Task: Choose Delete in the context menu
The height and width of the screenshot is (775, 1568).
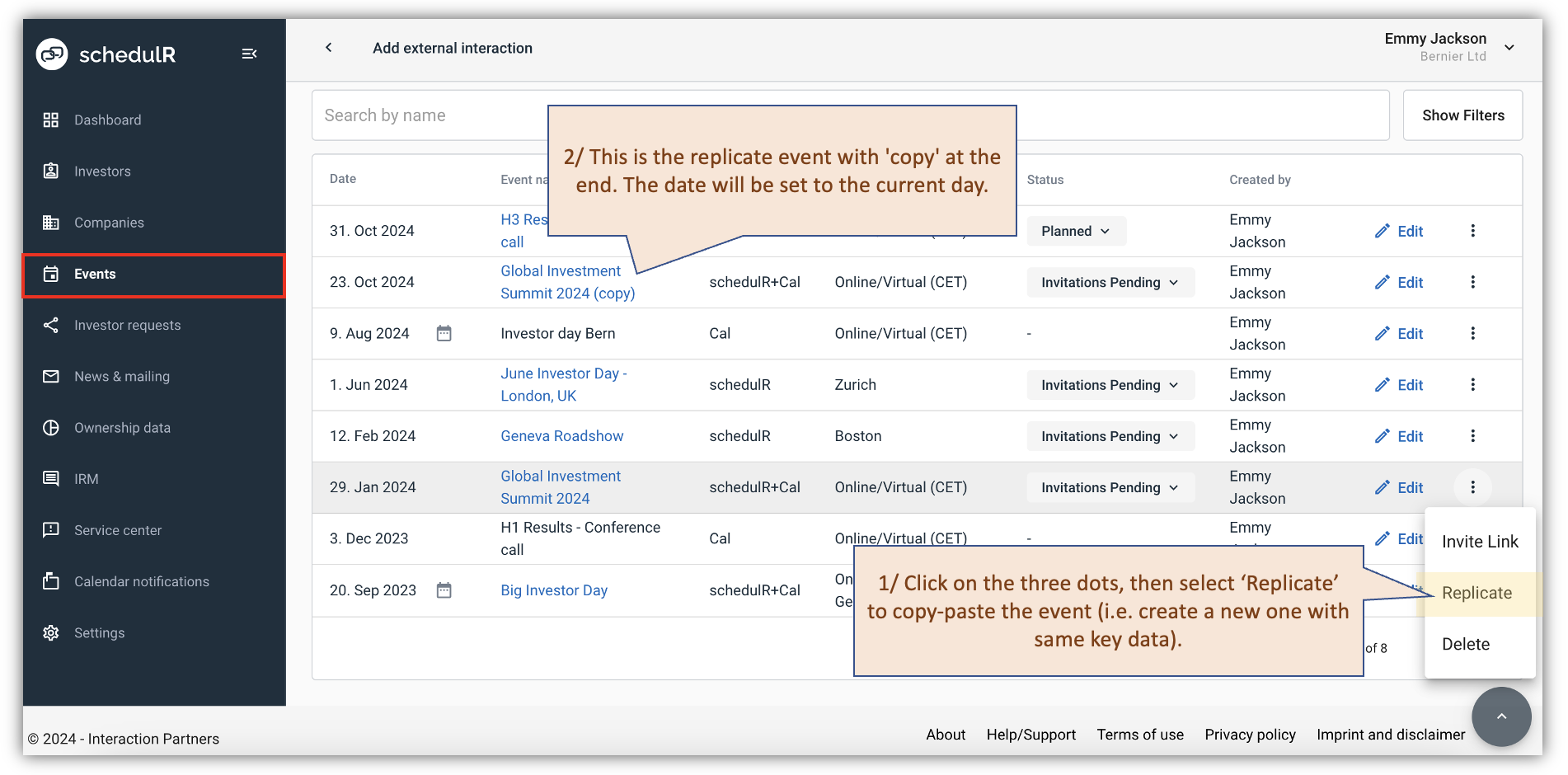Action: 1466,644
